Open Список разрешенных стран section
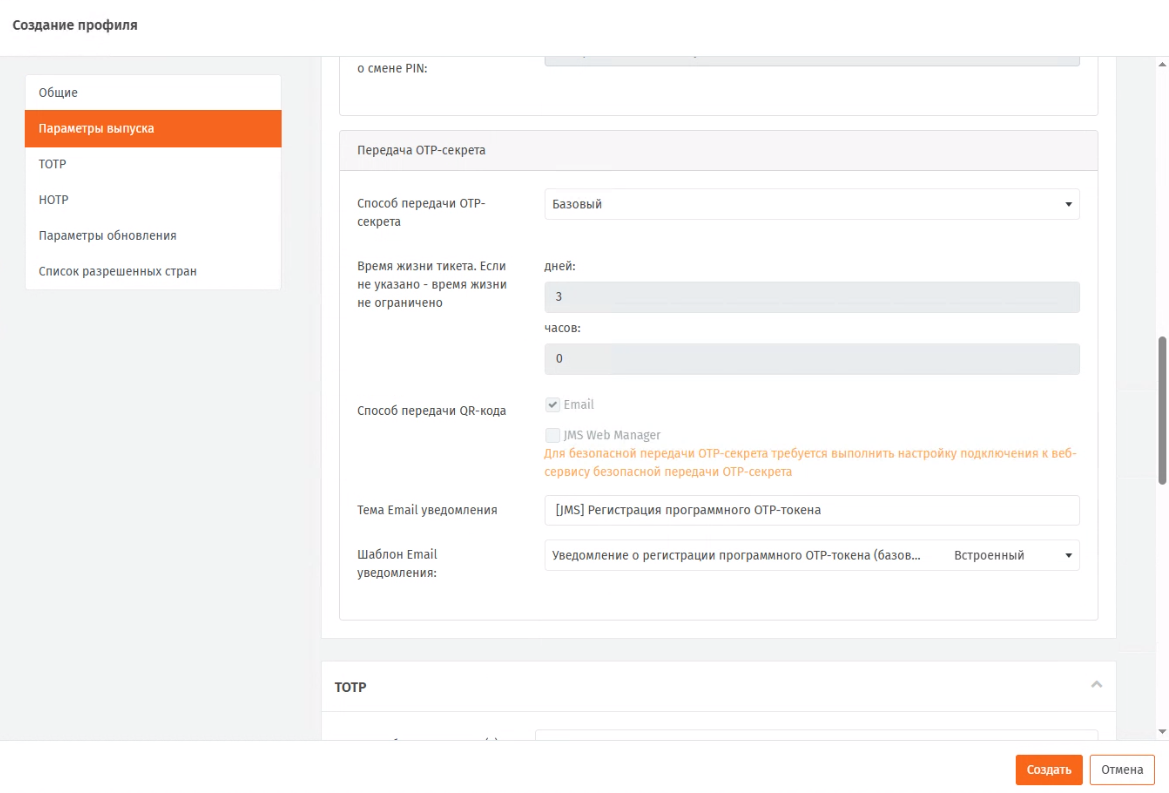 152,271
